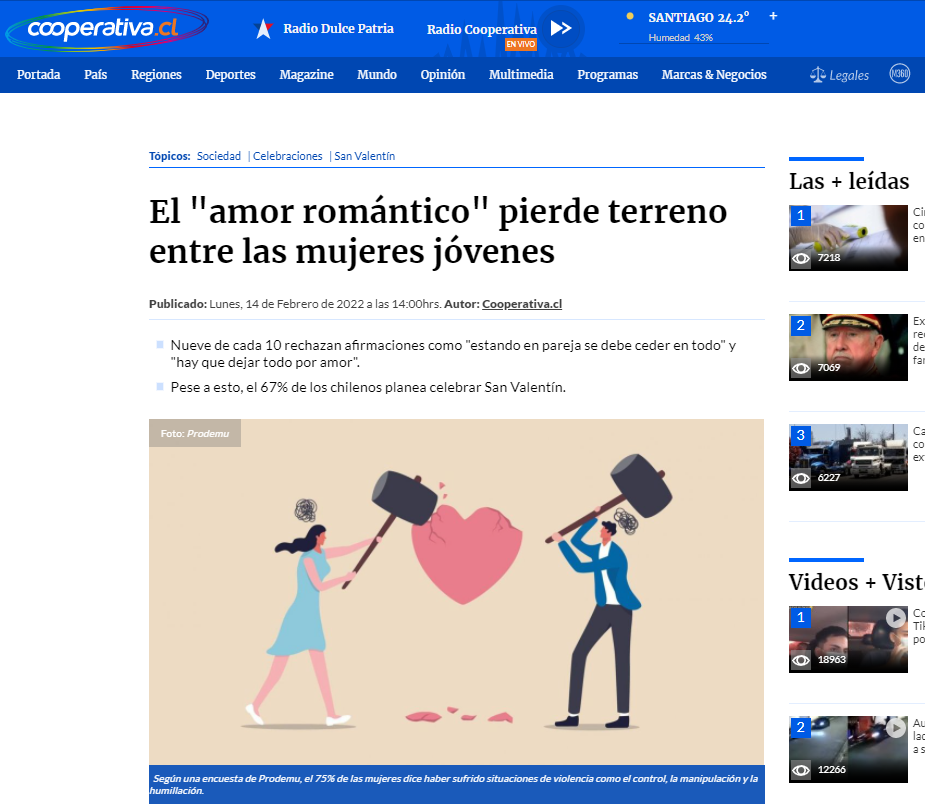Open Marcas & Negocios section

(713, 75)
